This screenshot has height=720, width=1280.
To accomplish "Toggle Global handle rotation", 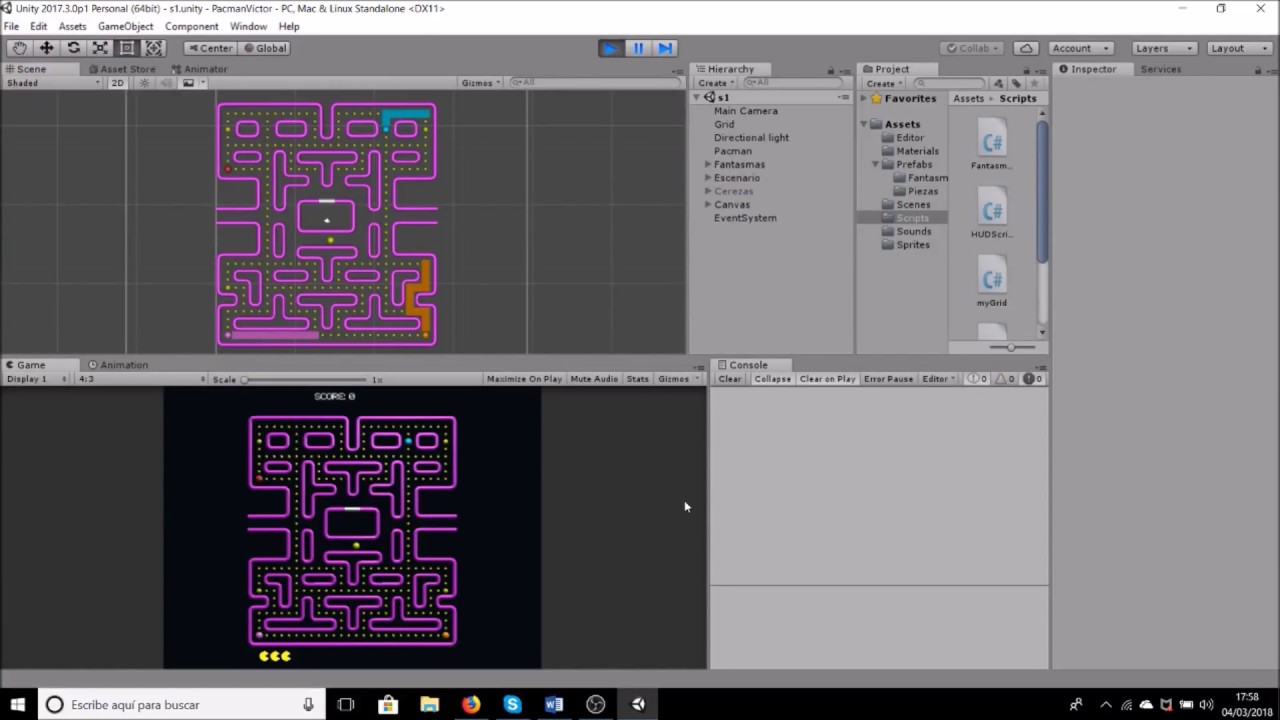I will [264, 48].
